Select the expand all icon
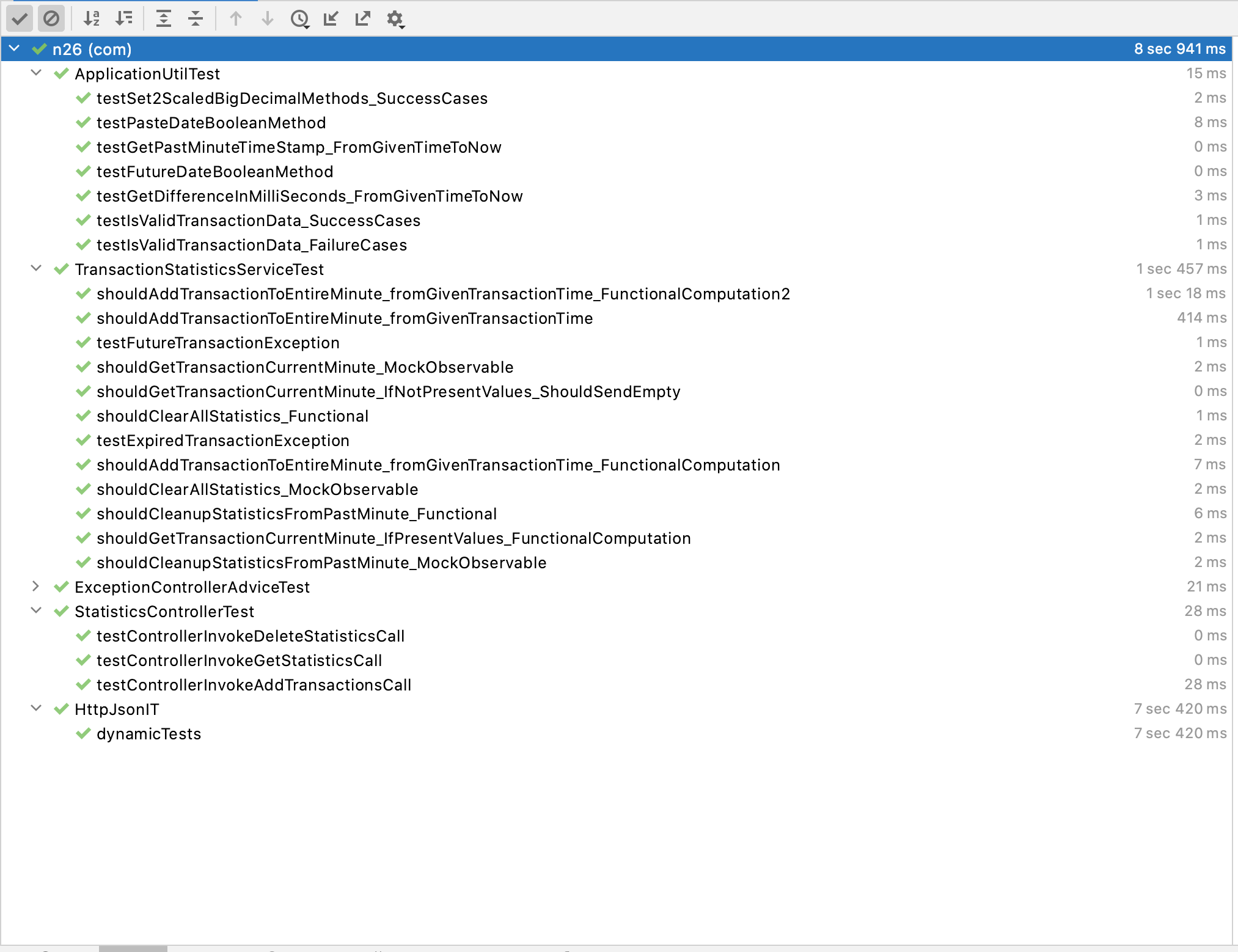The height and width of the screenshot is (952, 1238). pos(162,18)
